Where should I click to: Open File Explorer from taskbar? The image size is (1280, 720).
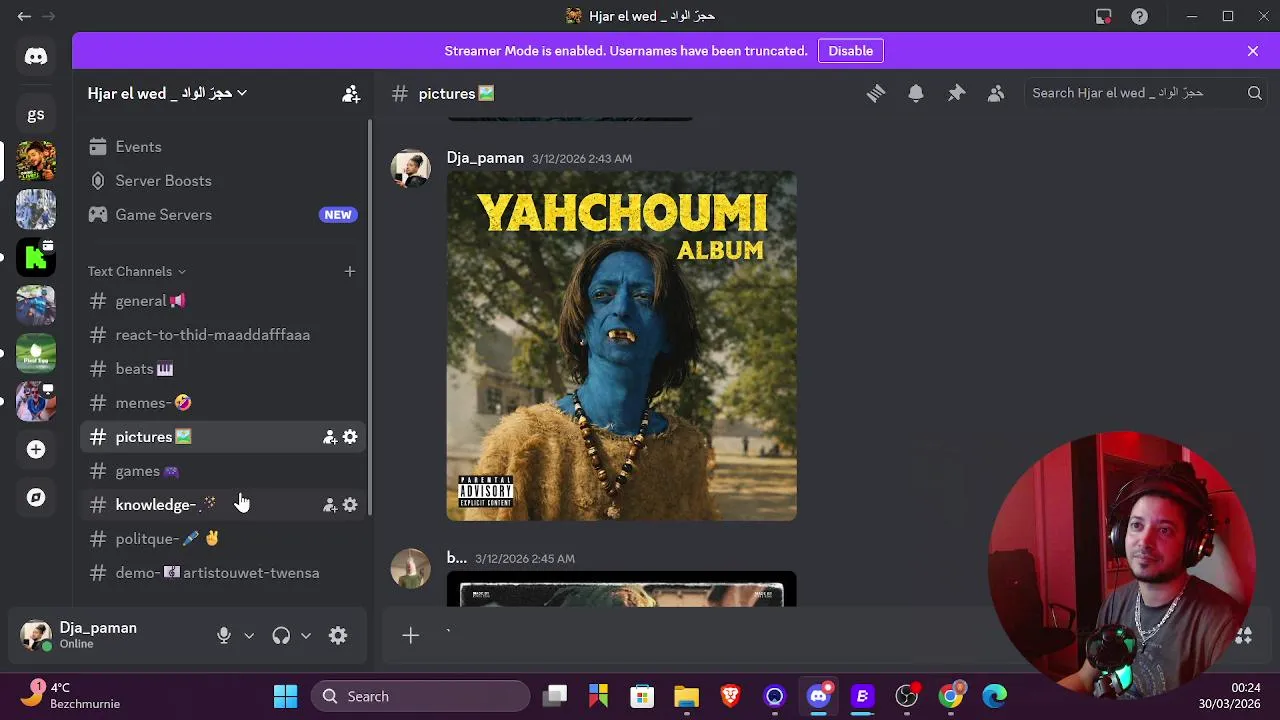point(686,696)
